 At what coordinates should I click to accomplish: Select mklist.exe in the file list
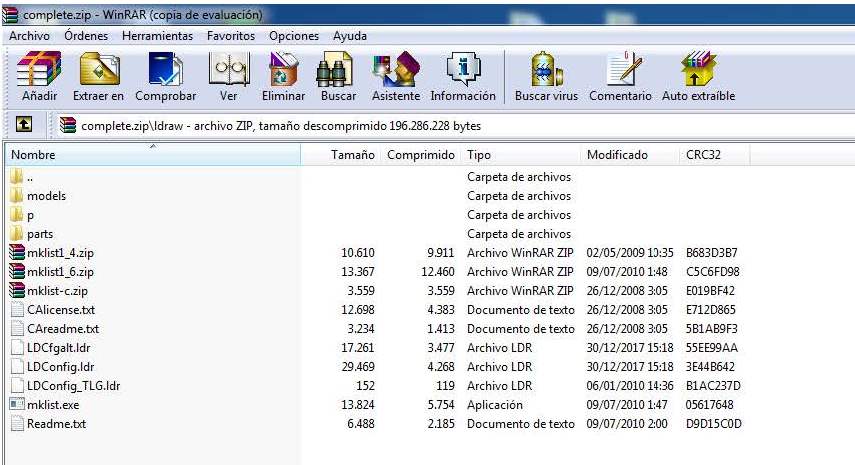50,405
